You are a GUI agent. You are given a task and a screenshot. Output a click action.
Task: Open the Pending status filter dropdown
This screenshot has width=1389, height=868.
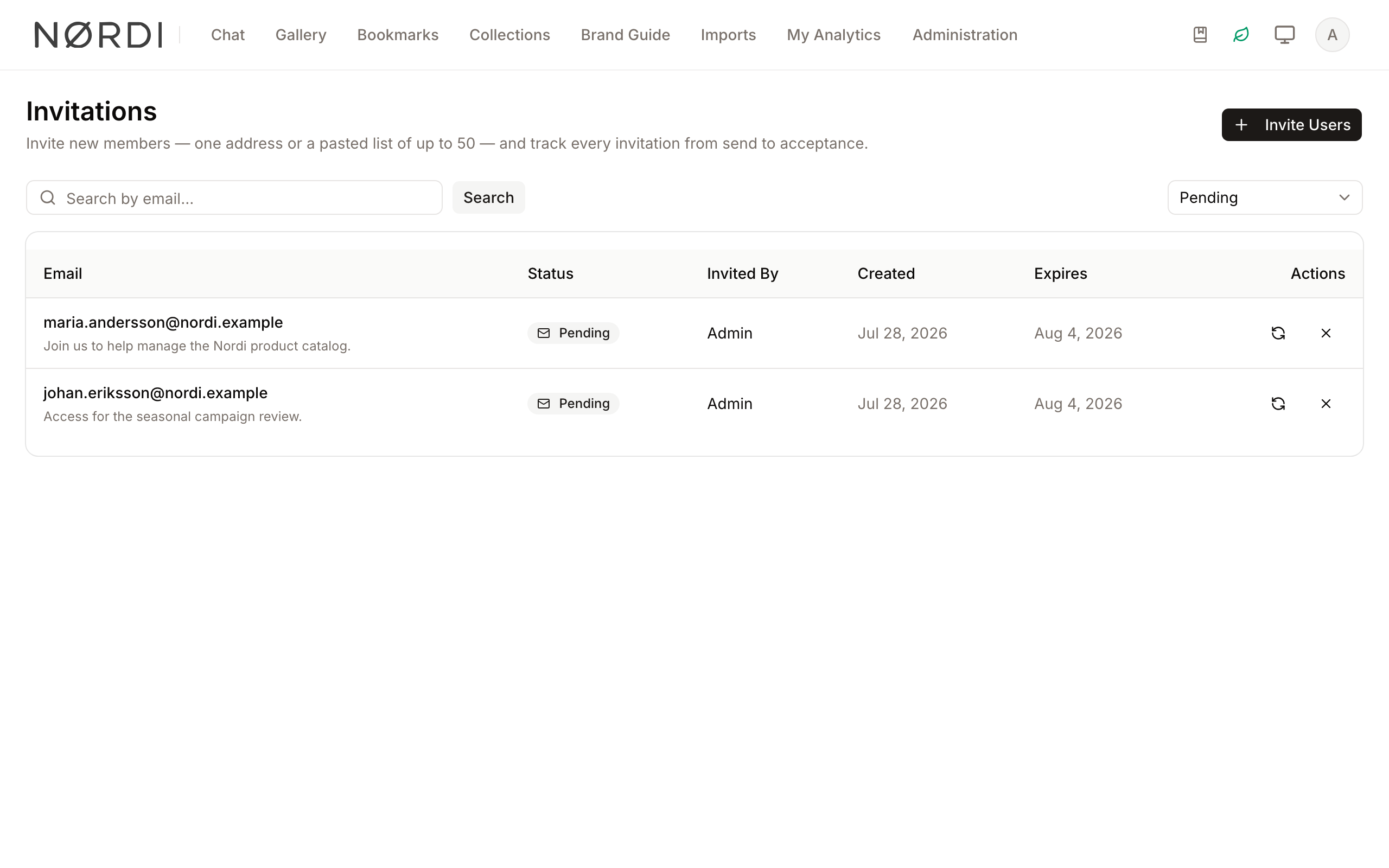(1265, 197)
